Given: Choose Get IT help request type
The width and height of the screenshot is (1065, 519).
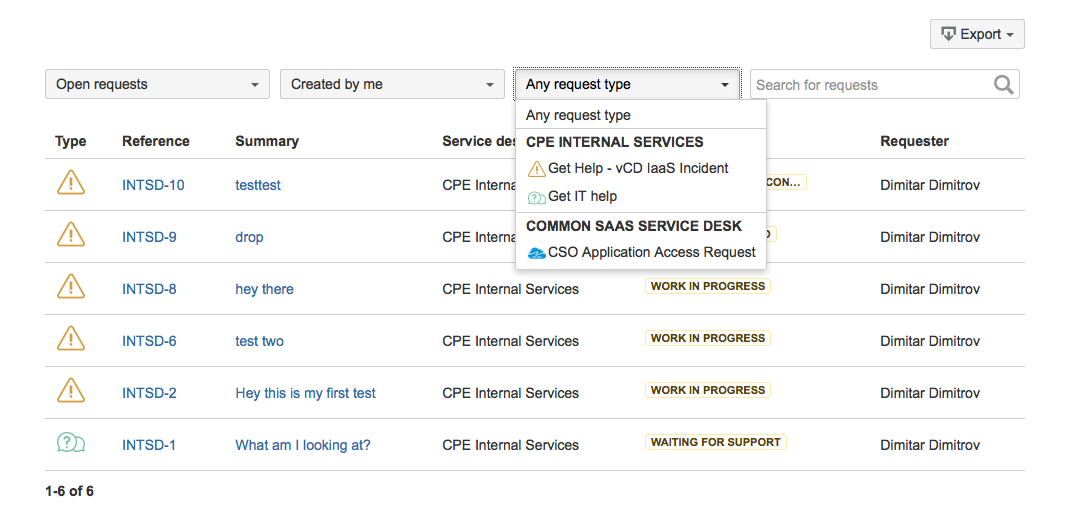Looking at the screenshot, I should tap(641, 196).
